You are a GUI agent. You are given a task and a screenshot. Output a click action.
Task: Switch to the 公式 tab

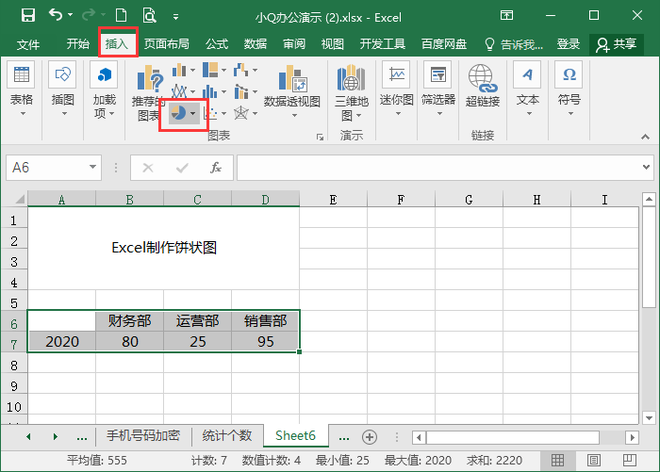tap(217, 44)
